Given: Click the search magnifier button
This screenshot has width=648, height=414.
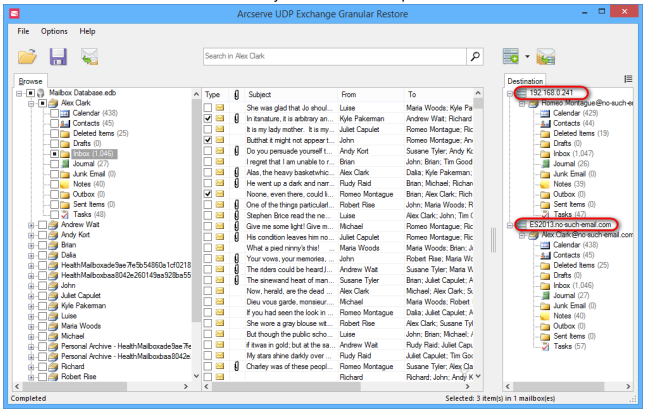Looking at the screenshot, I should (475, 56).
